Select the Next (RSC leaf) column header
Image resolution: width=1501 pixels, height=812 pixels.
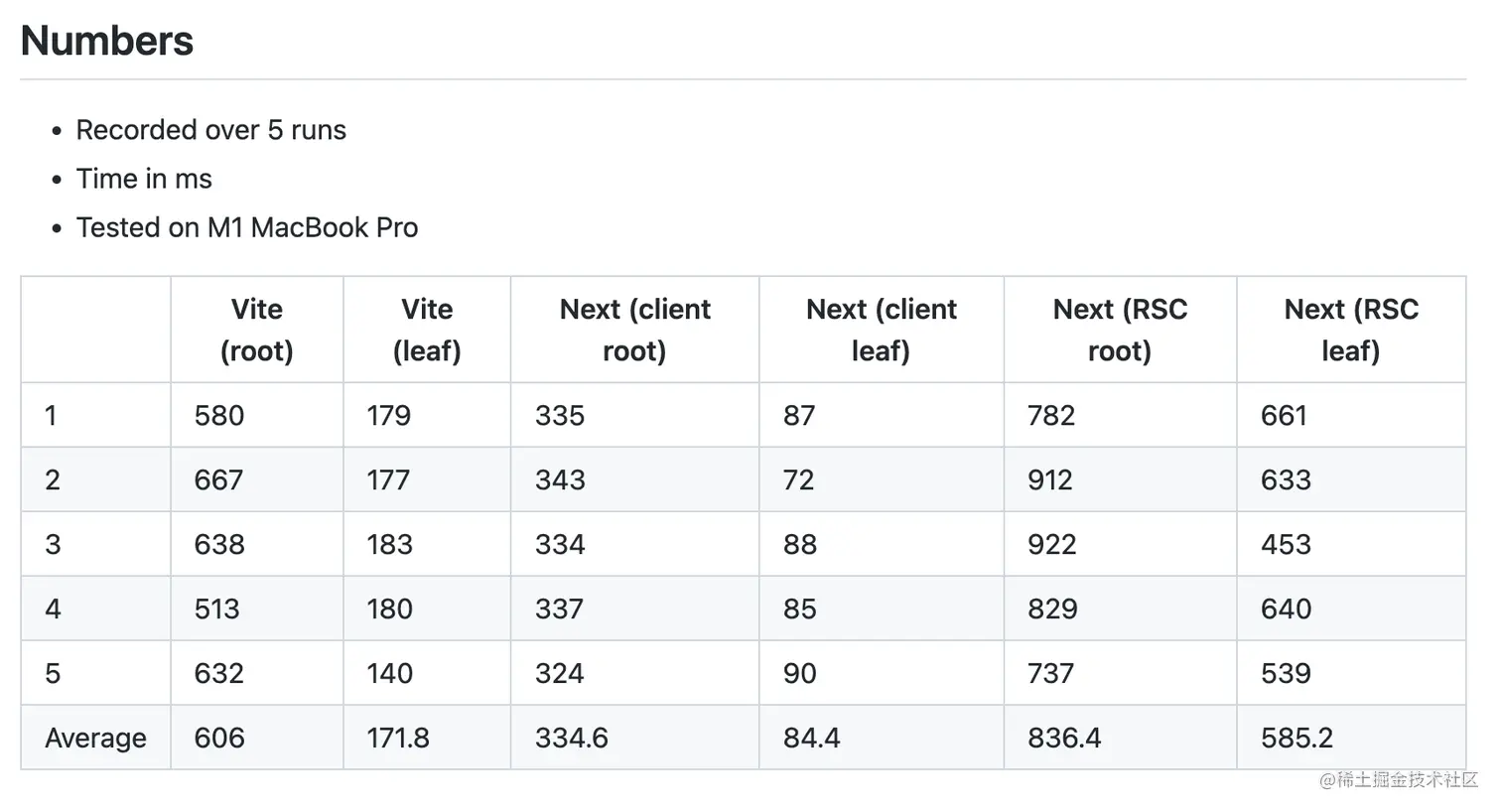[1351, 330]
